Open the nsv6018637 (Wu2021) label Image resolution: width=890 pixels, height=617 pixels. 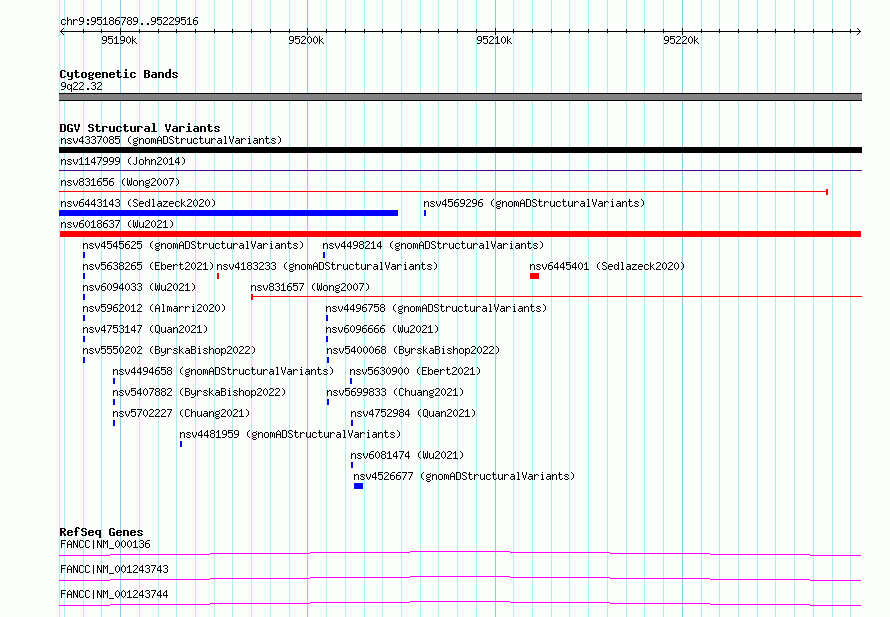click(x=117, y=224)
